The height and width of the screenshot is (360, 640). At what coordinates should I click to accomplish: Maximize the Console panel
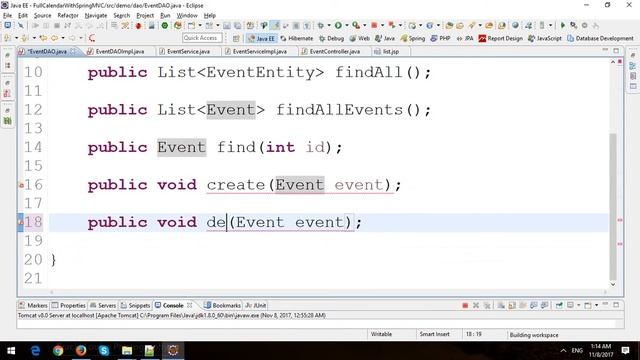point(616,305)
